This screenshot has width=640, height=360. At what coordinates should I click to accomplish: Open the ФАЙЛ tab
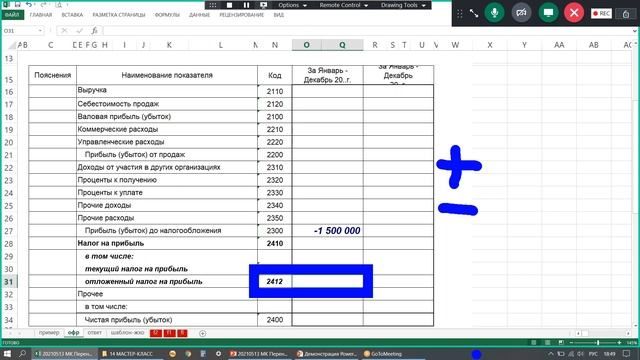[12, 15]
